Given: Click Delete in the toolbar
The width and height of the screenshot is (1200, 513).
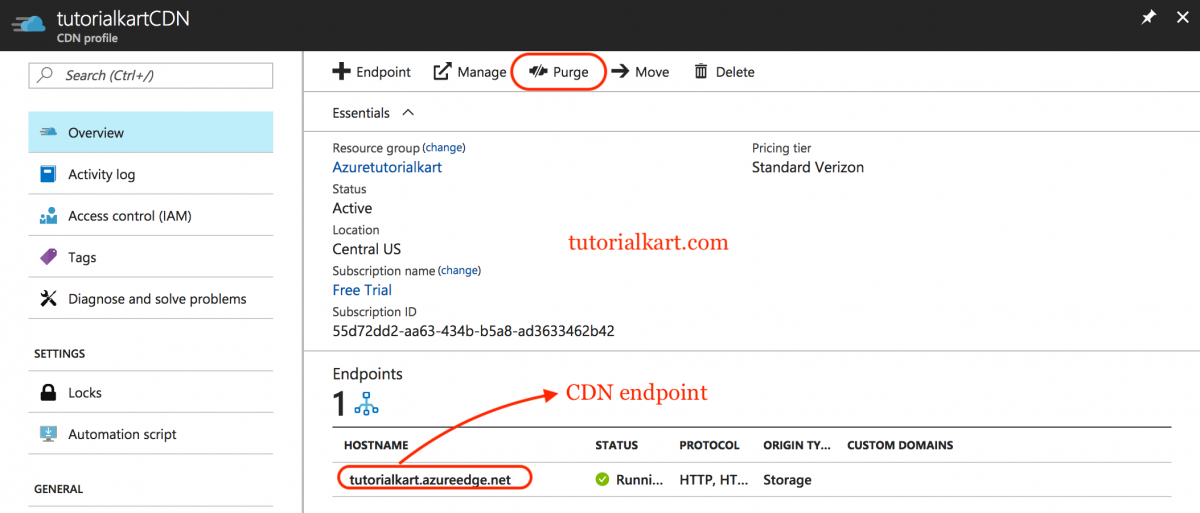Looking at the screenshot, I should point(724,72).
